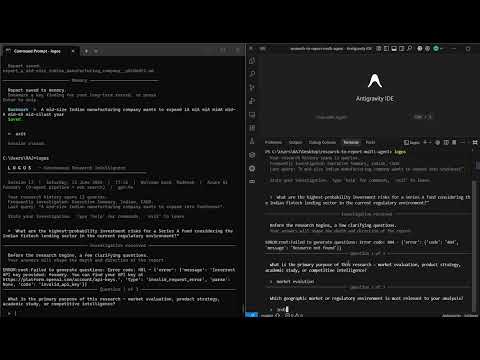
Task: Click the Antigravity IDE logo on welcome screen
Action: (x=375, y=81)
